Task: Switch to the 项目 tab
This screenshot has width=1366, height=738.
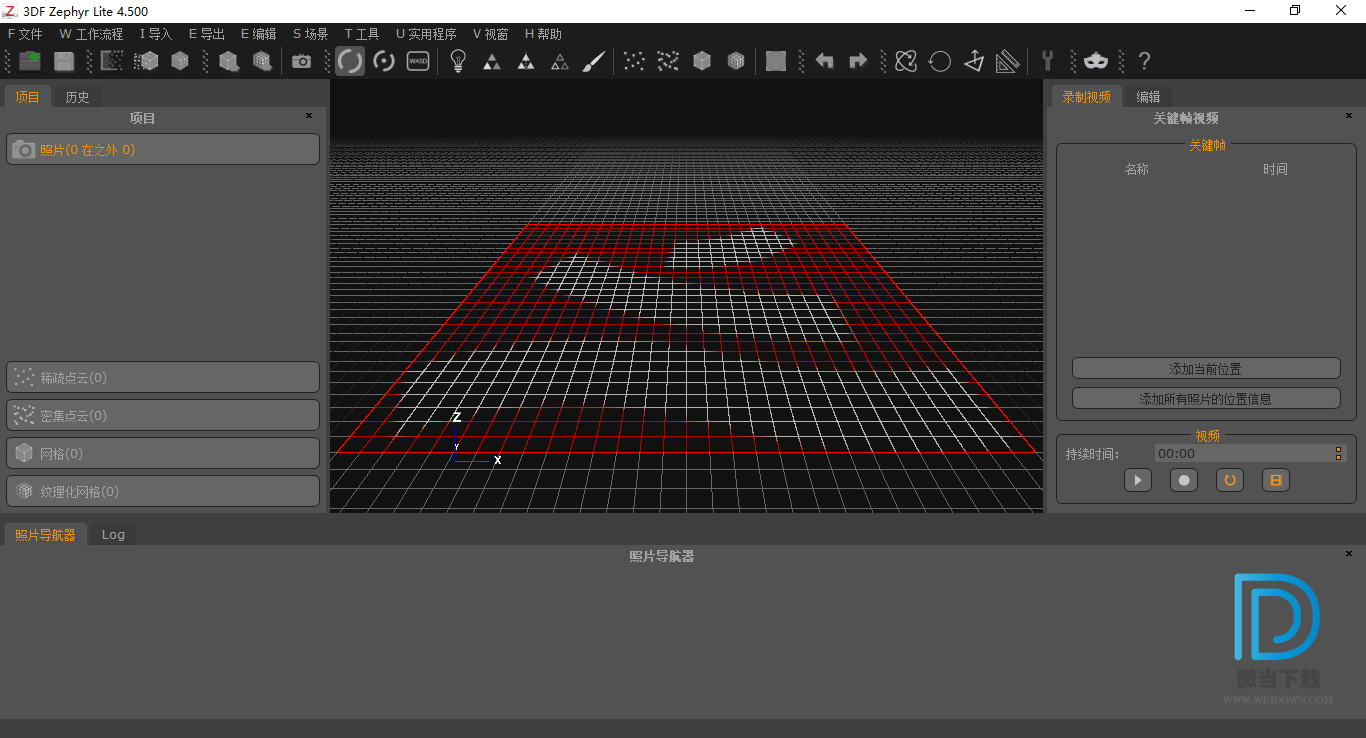Action: point(28,97)
